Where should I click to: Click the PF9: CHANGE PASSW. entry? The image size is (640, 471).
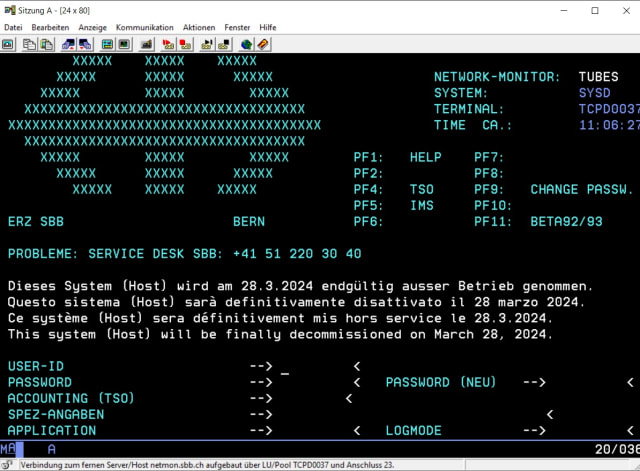[553, 189]
